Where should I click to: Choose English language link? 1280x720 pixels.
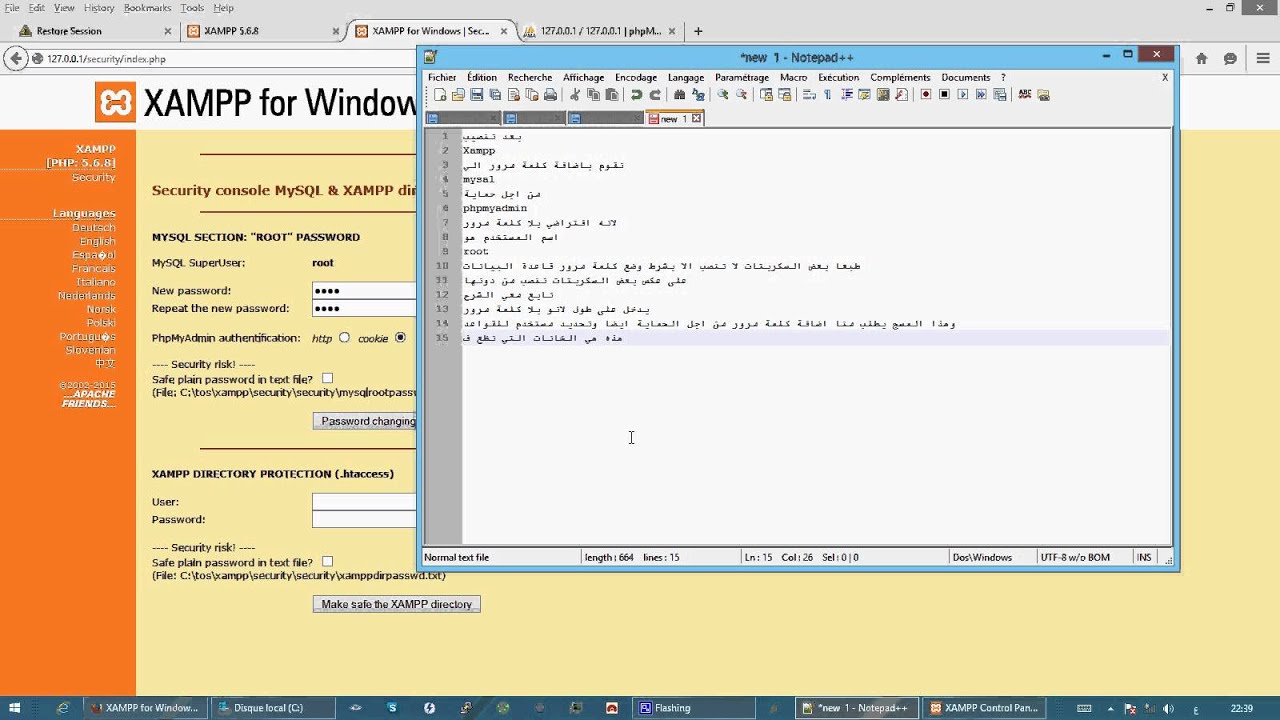pos(97,241)
